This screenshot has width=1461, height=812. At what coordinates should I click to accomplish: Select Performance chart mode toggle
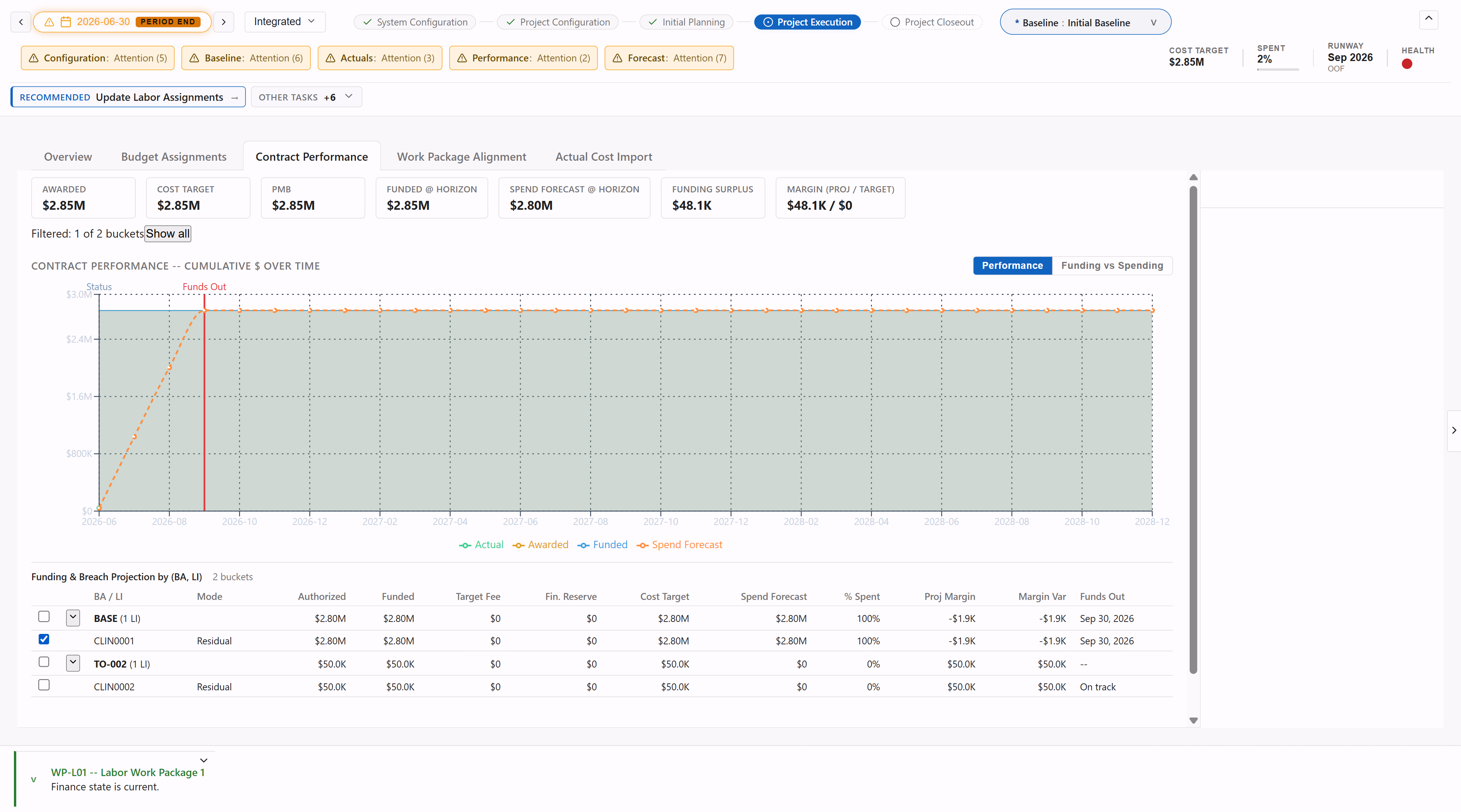tap(1012, 265)
